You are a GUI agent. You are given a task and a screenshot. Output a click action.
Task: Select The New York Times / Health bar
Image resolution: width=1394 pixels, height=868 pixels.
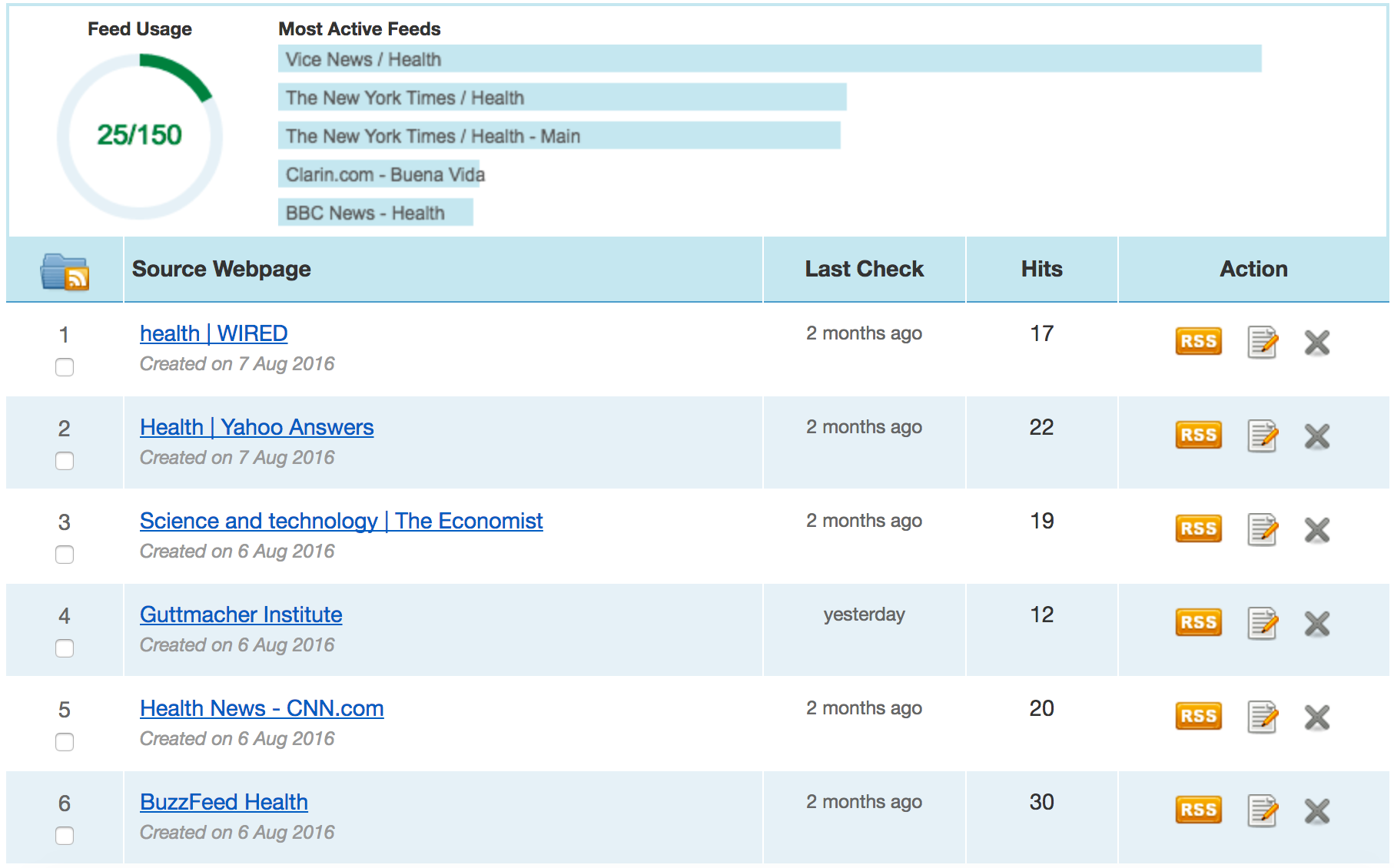pyautogui.click(x=562, y=98)
